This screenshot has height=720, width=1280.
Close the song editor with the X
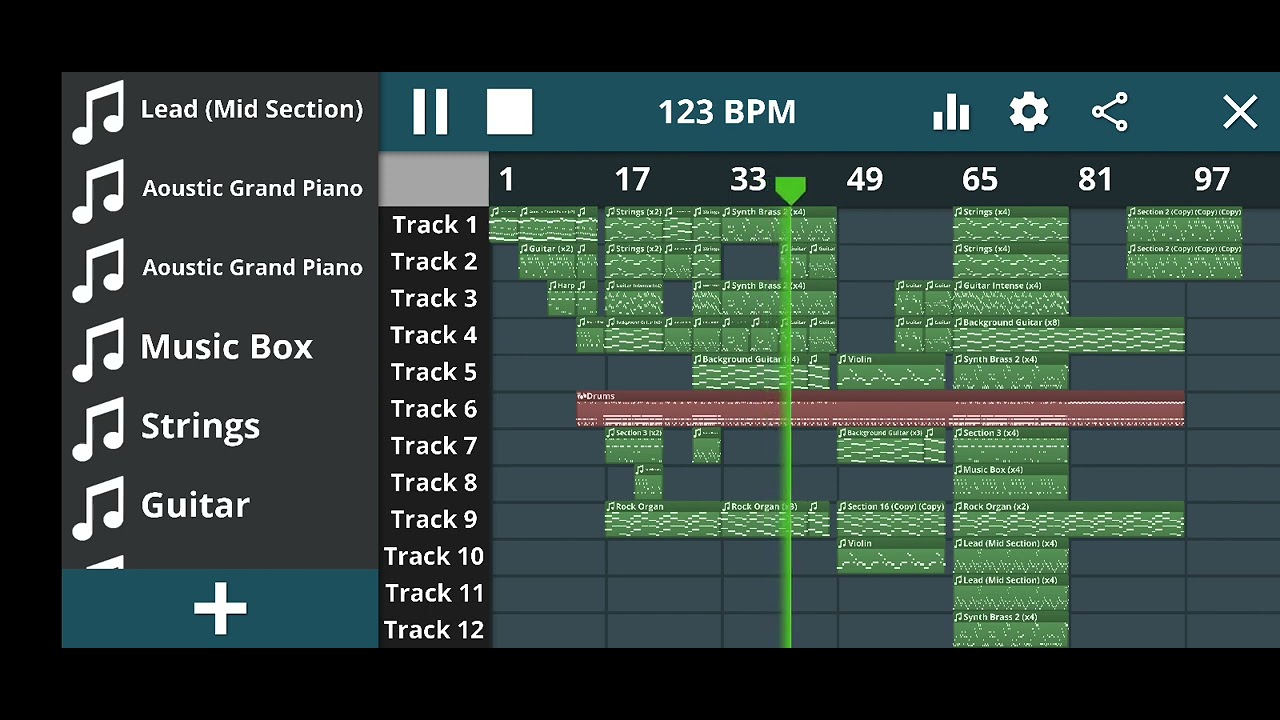click(1240, 112)
